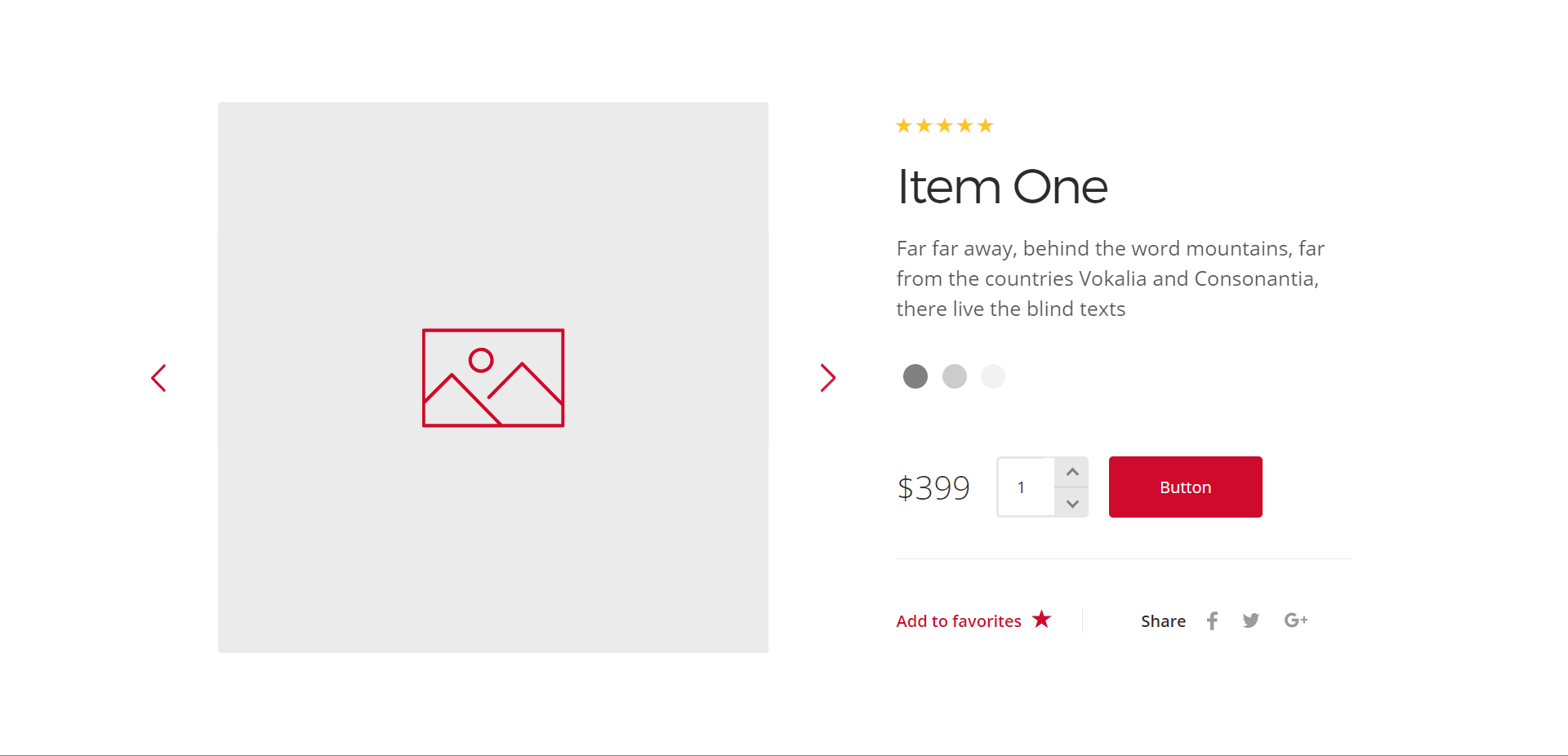Screen dimensions: 1568x756
Task: Click the red favorites star icon
Action: click(x=1041, y=619)
